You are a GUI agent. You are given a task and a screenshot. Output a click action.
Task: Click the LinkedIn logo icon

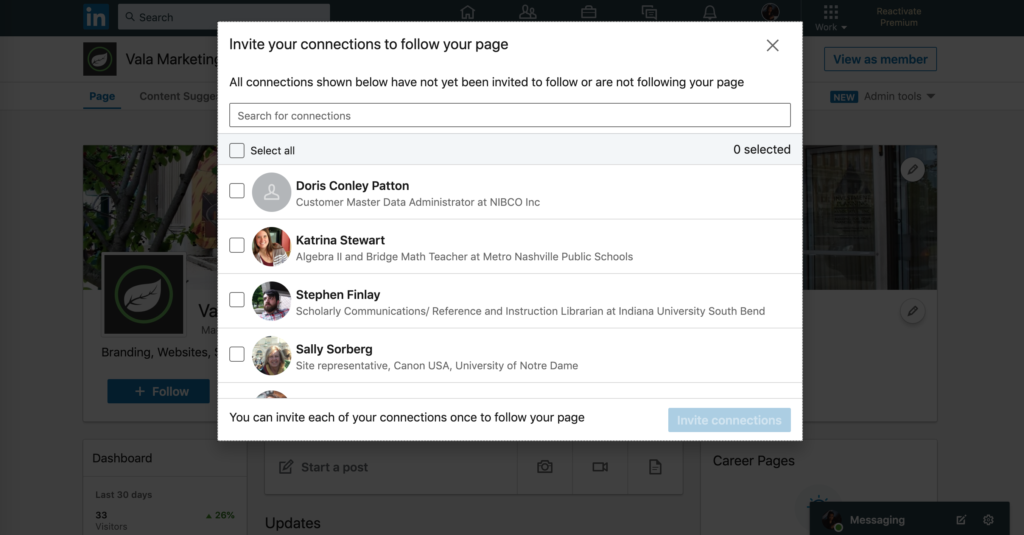pyautogui.click(x=95, y=17)
